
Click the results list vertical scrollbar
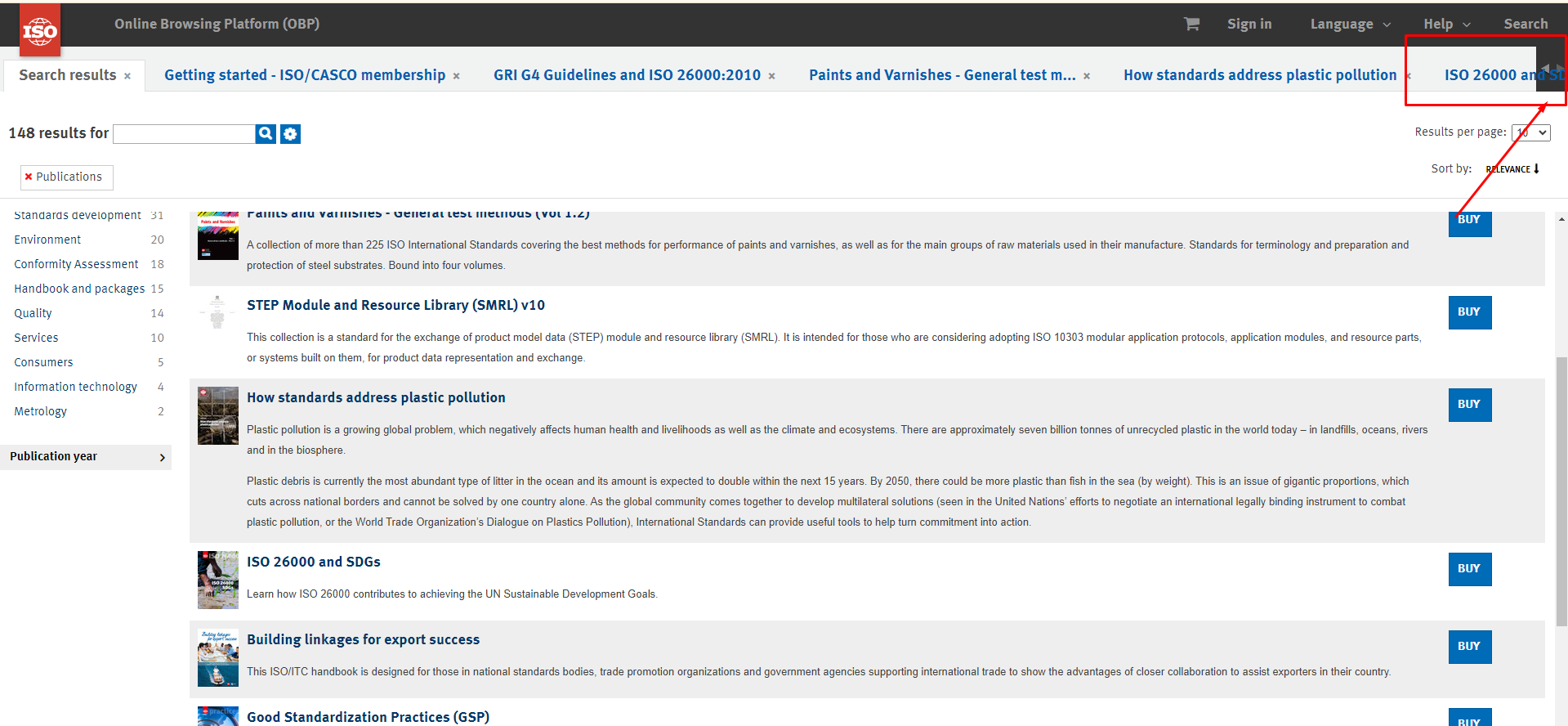[x=1561, y=491]
